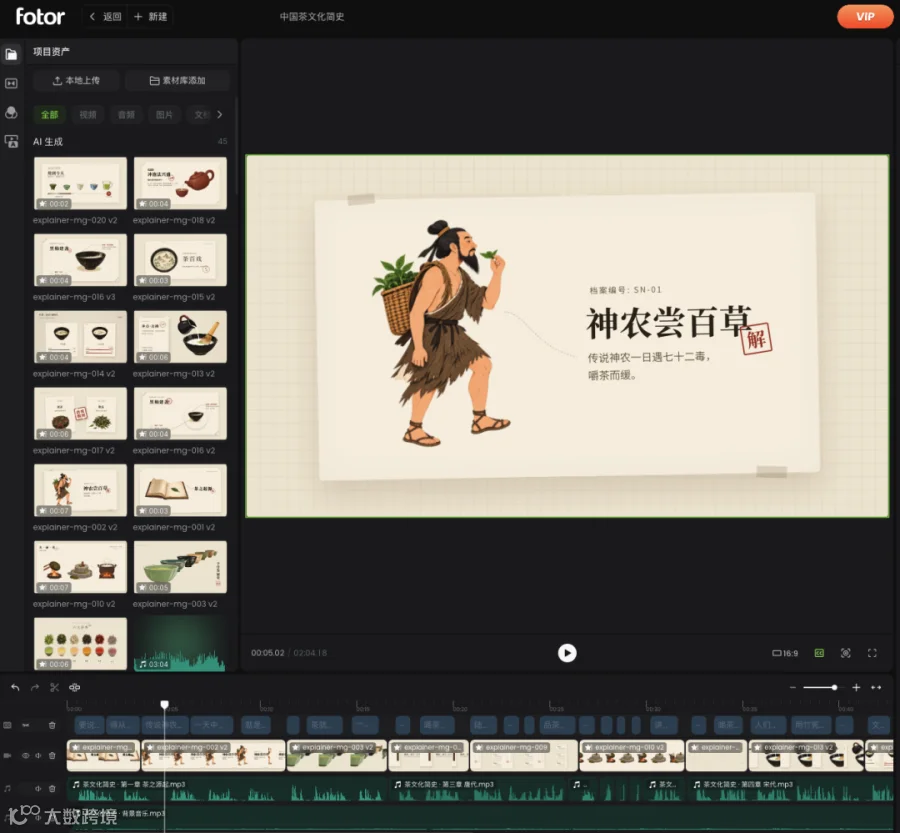Open the color filters sidebar icon
Image resolution: width=900 pixels, height=833 pixels.
(11, 113)
